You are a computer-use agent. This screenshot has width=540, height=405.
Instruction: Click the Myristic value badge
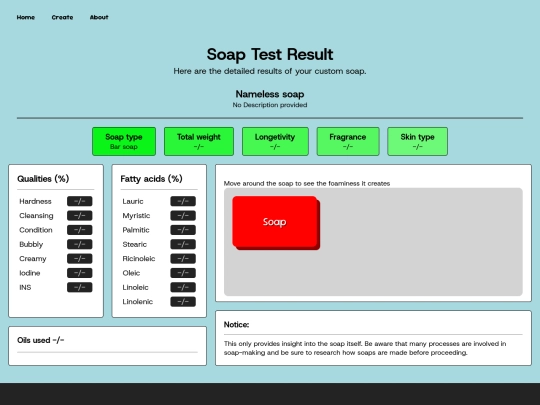point(183,216)
